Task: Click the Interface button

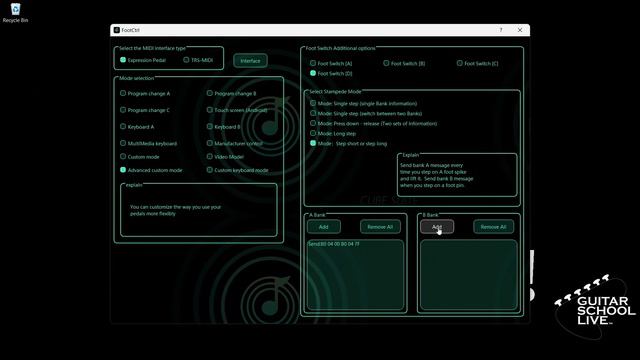Action: coord(250,61)
